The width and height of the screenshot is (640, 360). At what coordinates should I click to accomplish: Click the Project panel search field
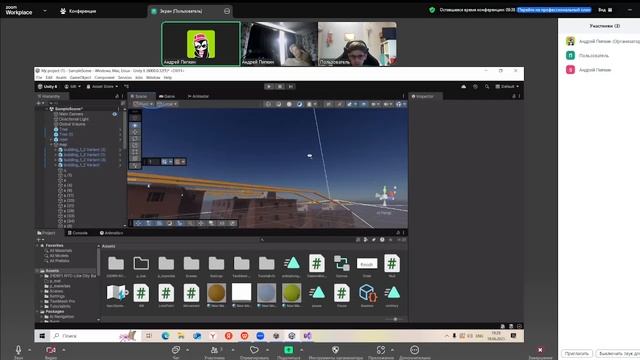pos(308,240)
